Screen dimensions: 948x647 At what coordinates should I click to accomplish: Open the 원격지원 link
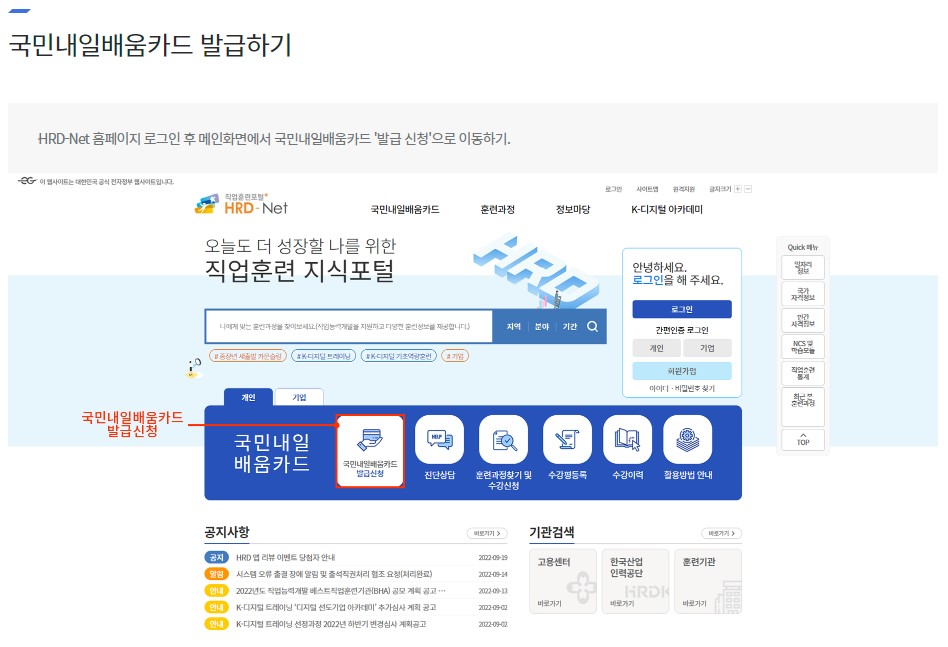684,189
